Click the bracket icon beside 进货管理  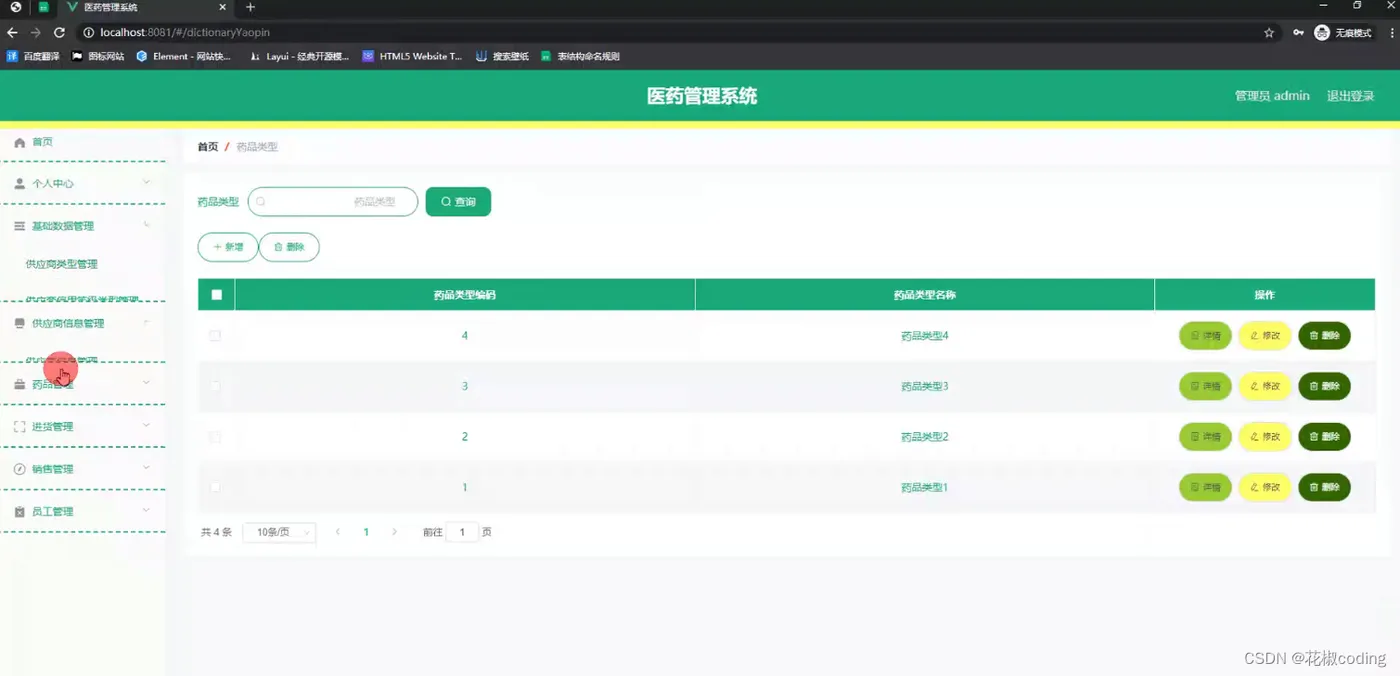(19, 427)
